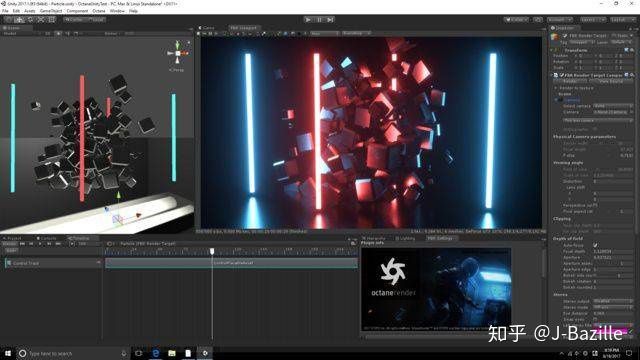This screenshot has height=360, width=640.
Task: Select the Move tool in the toolbar
Action: point(19,19)
